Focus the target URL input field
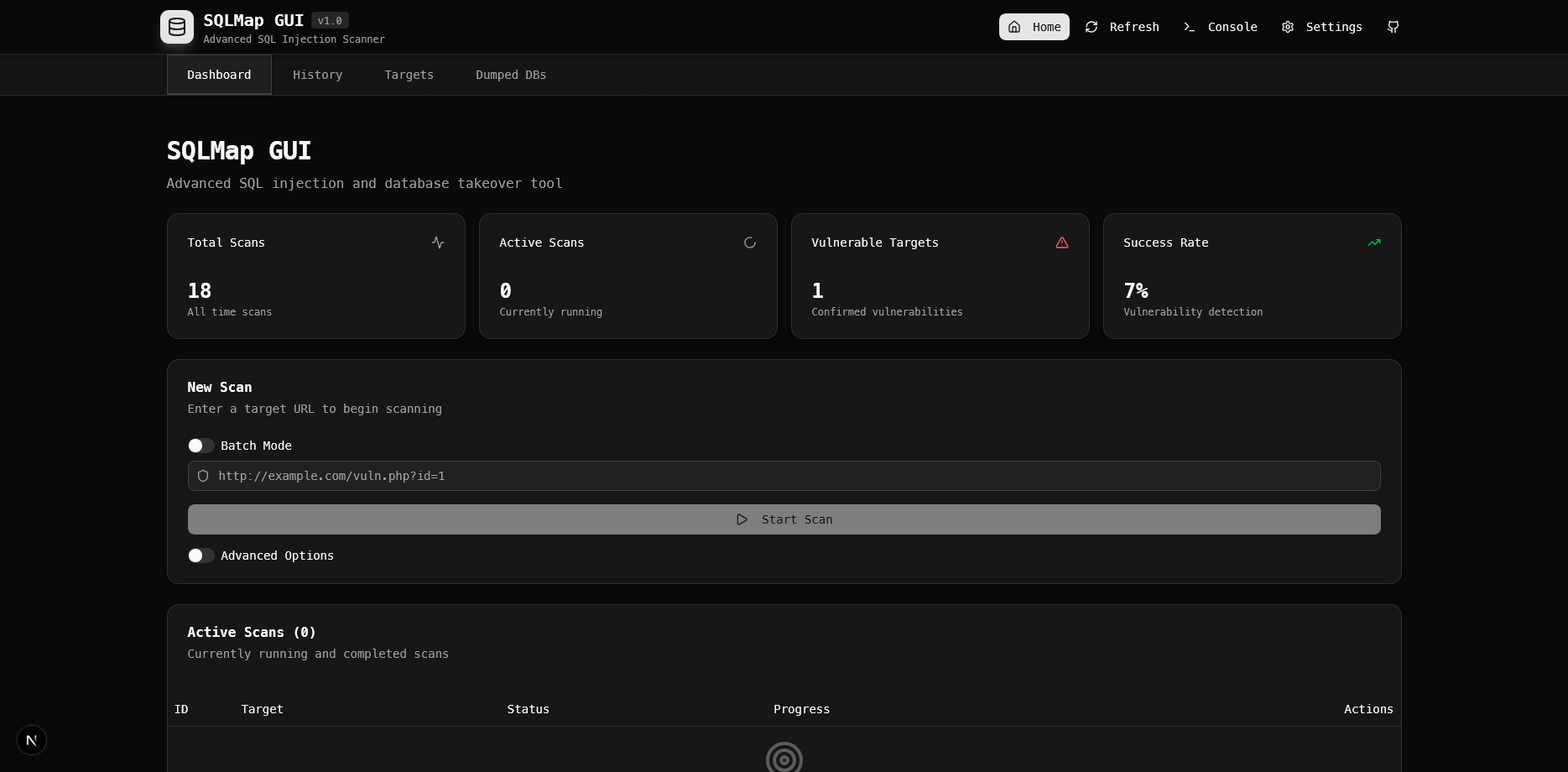The image size is (1568, 772). tap(784, 476)
